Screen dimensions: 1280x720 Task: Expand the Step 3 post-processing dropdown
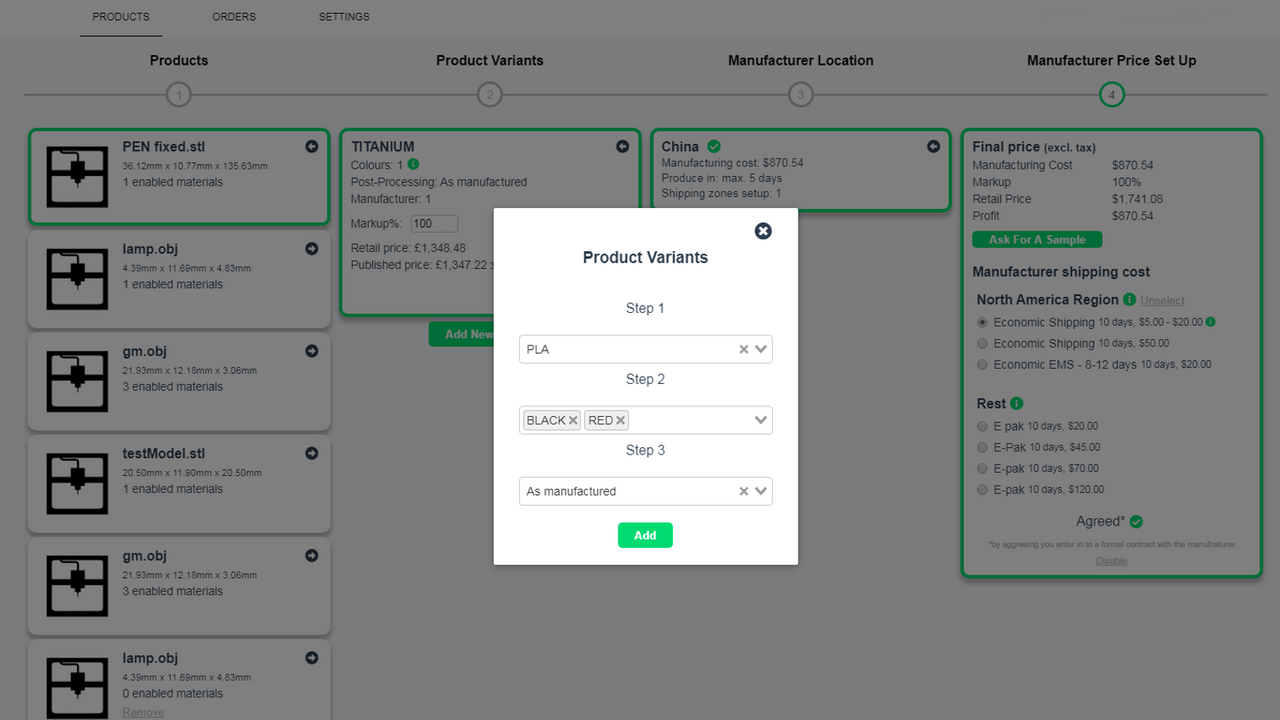[761, 491]
